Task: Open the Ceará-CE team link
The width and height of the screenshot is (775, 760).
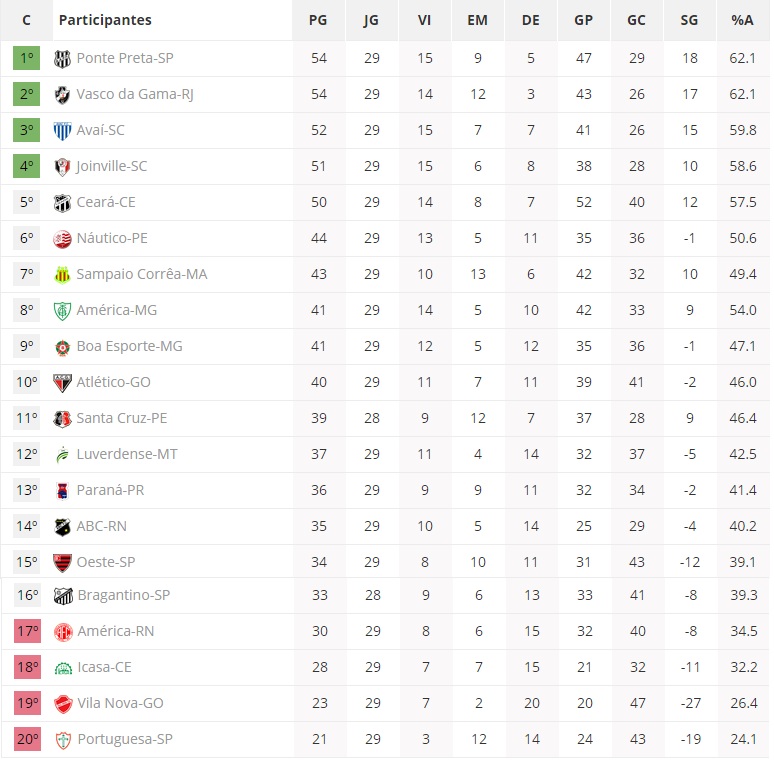Action: 106,203
